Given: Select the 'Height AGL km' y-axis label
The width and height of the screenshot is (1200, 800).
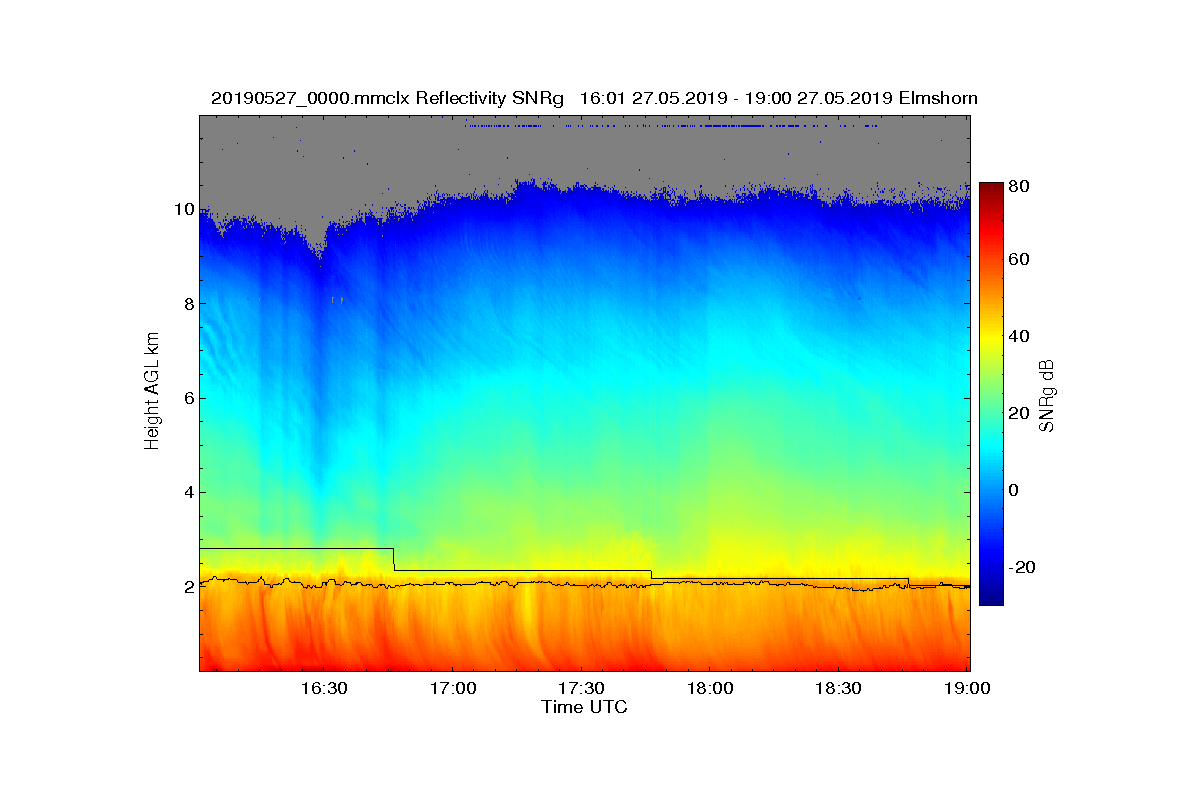Looking at the screenshot, I should click(x=152, y=392).
